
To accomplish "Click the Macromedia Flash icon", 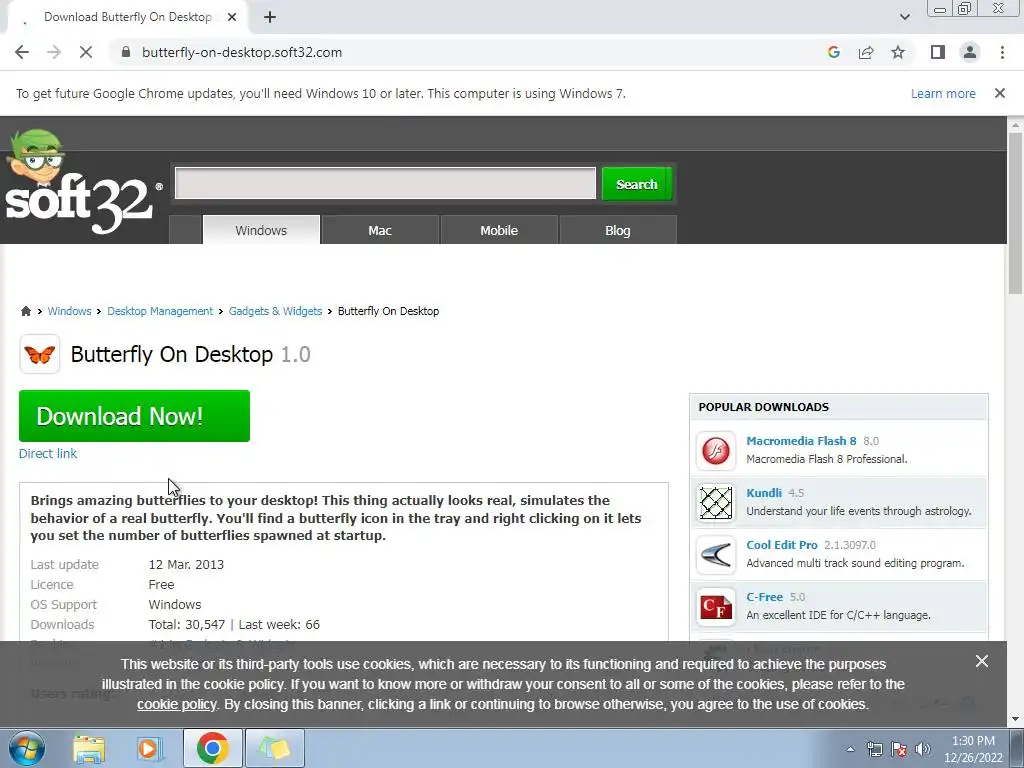I will pos(716,451).
